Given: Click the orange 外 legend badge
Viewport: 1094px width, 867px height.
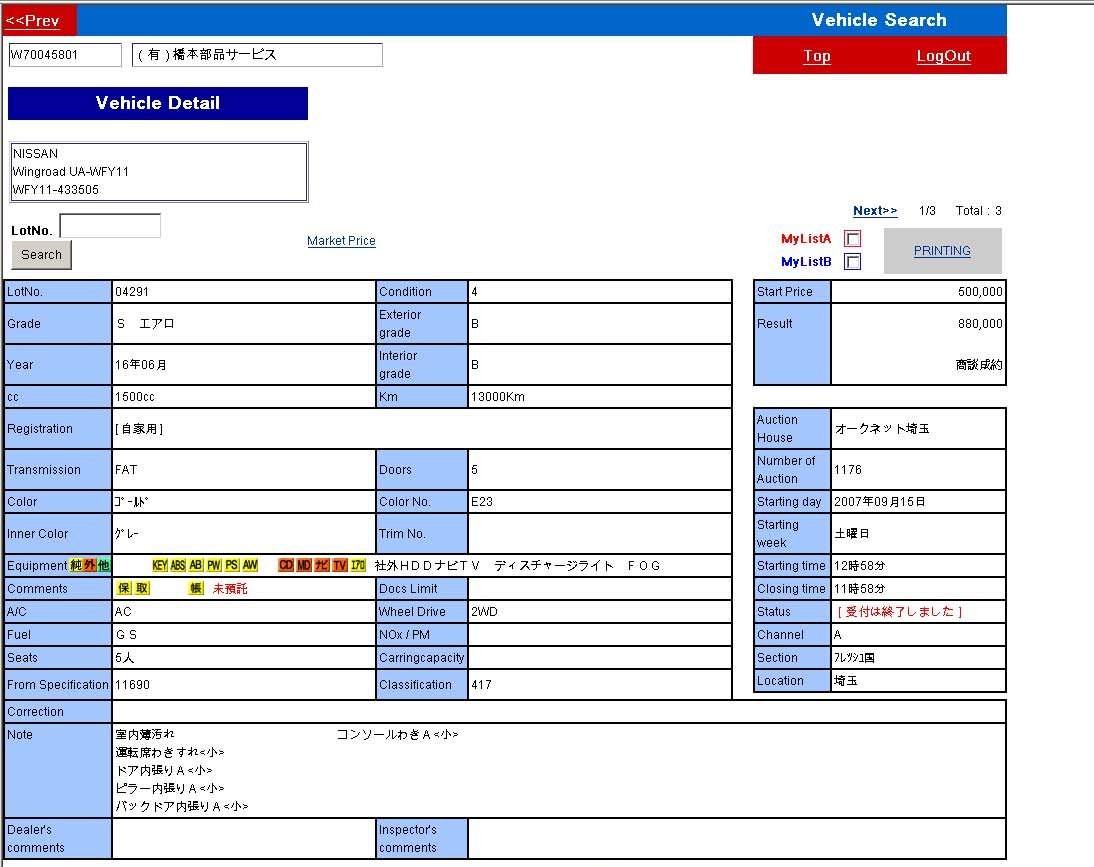Looking at the screenshot, I should click(90, 565).
